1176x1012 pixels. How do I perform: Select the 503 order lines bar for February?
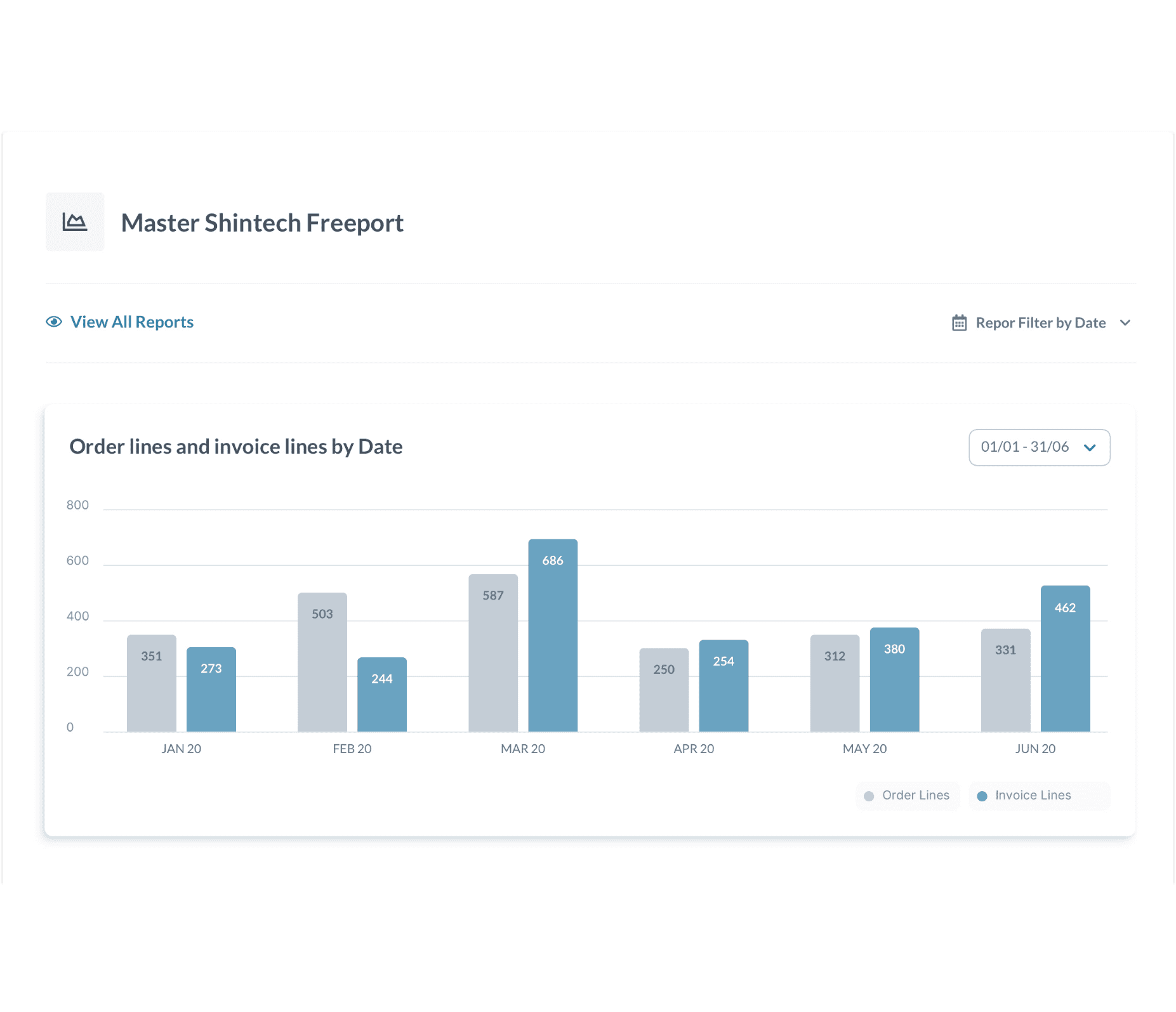click(x=322, y=662)
